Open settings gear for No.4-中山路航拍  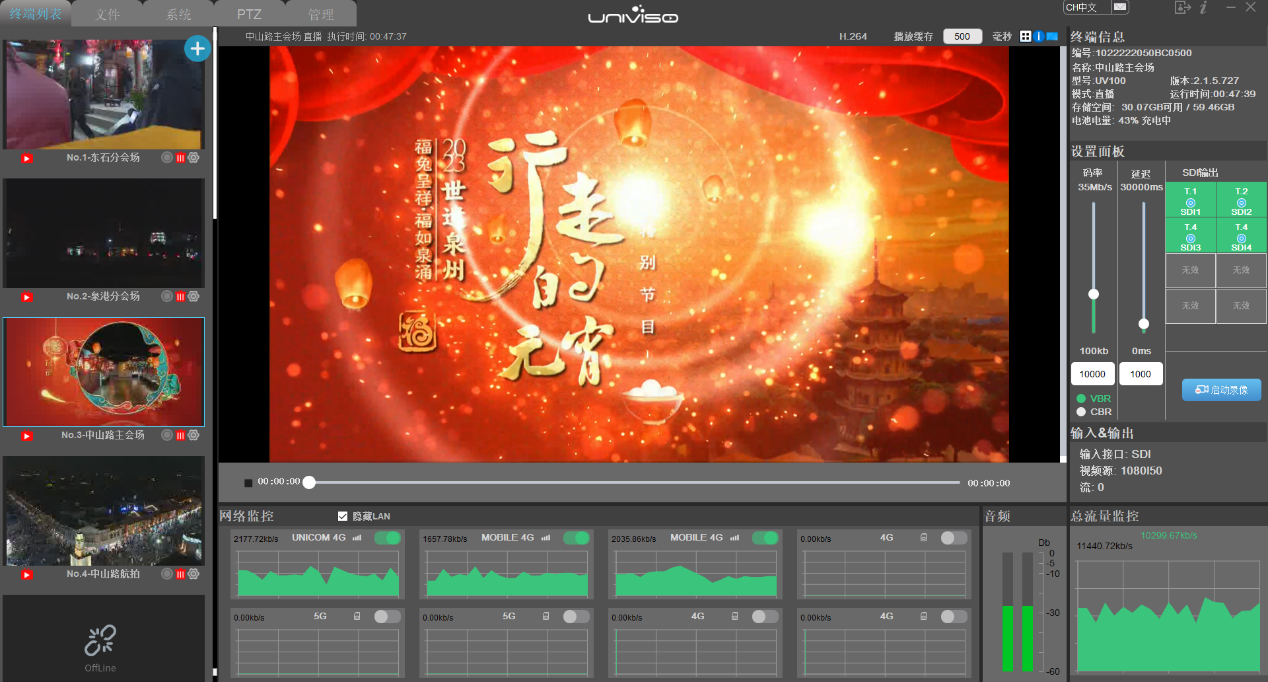tap(194, 574)
